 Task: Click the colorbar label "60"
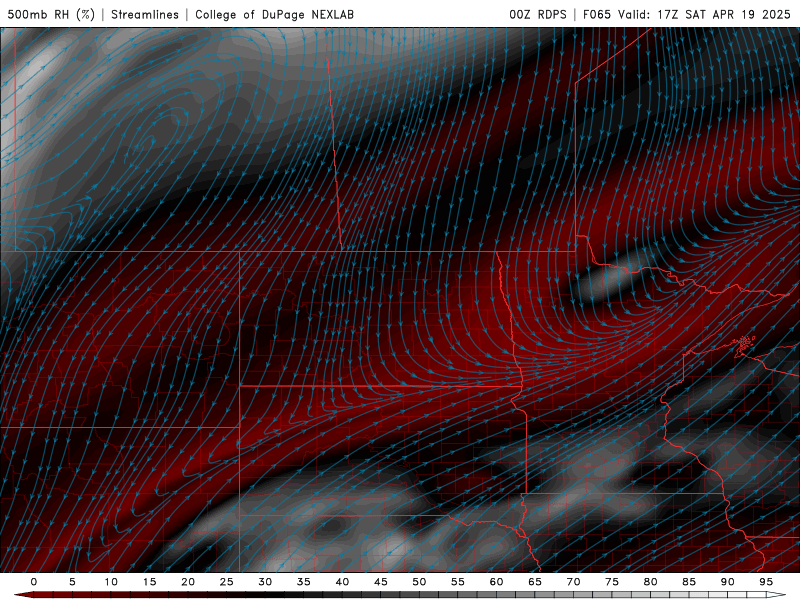[496, 582]
